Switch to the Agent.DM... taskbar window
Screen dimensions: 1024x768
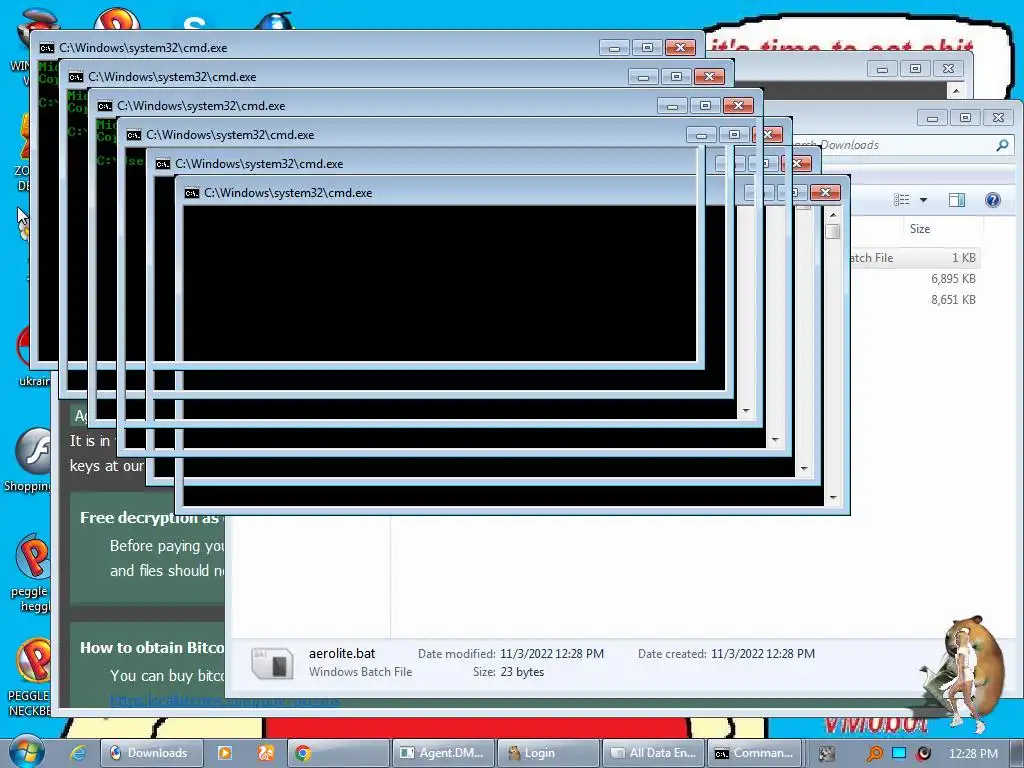443,753
